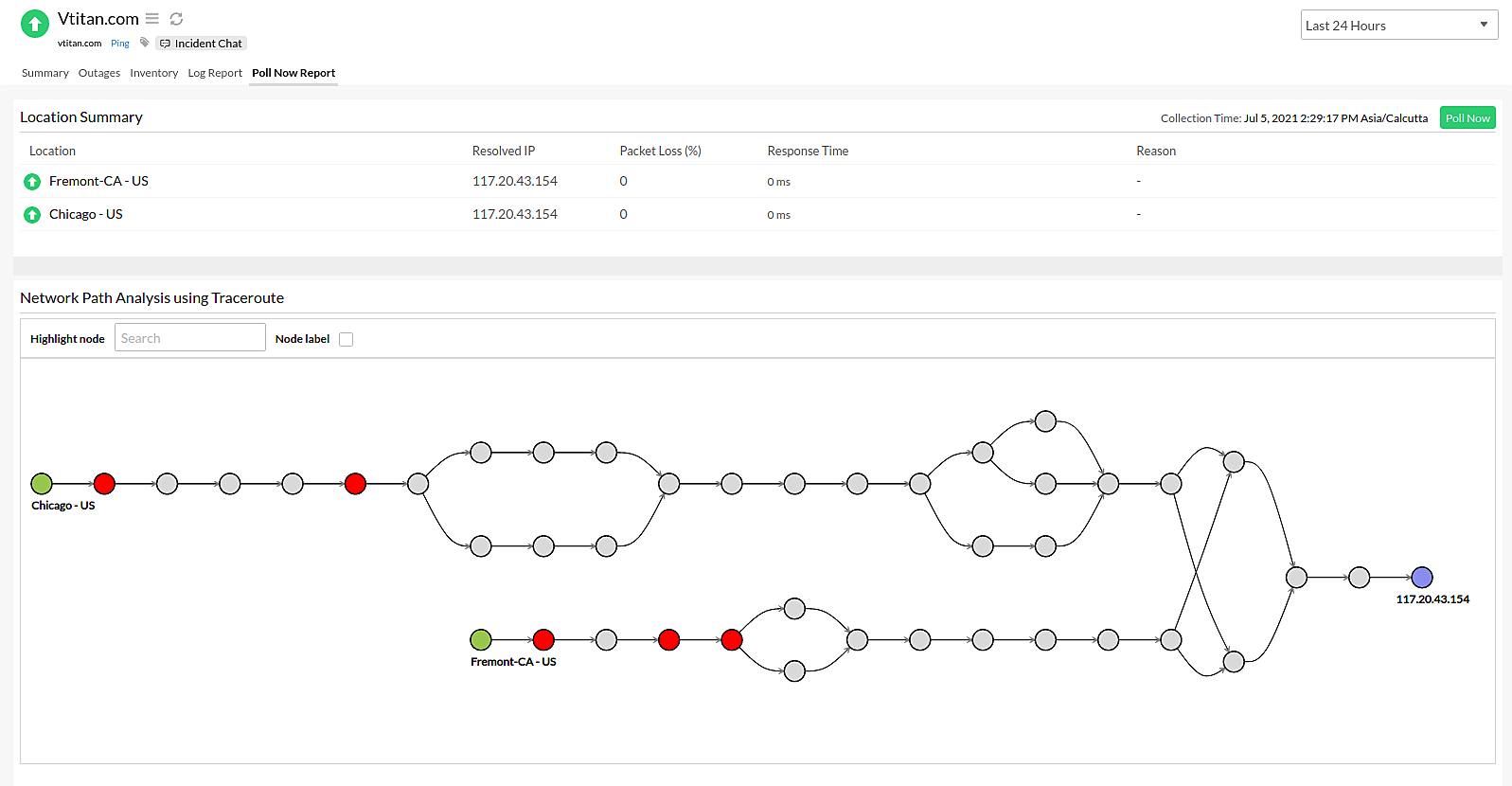This screenshot has height=786, width=1512.
Task: Click the green Fremont-CA - US source node
Action: coord(481,640)
